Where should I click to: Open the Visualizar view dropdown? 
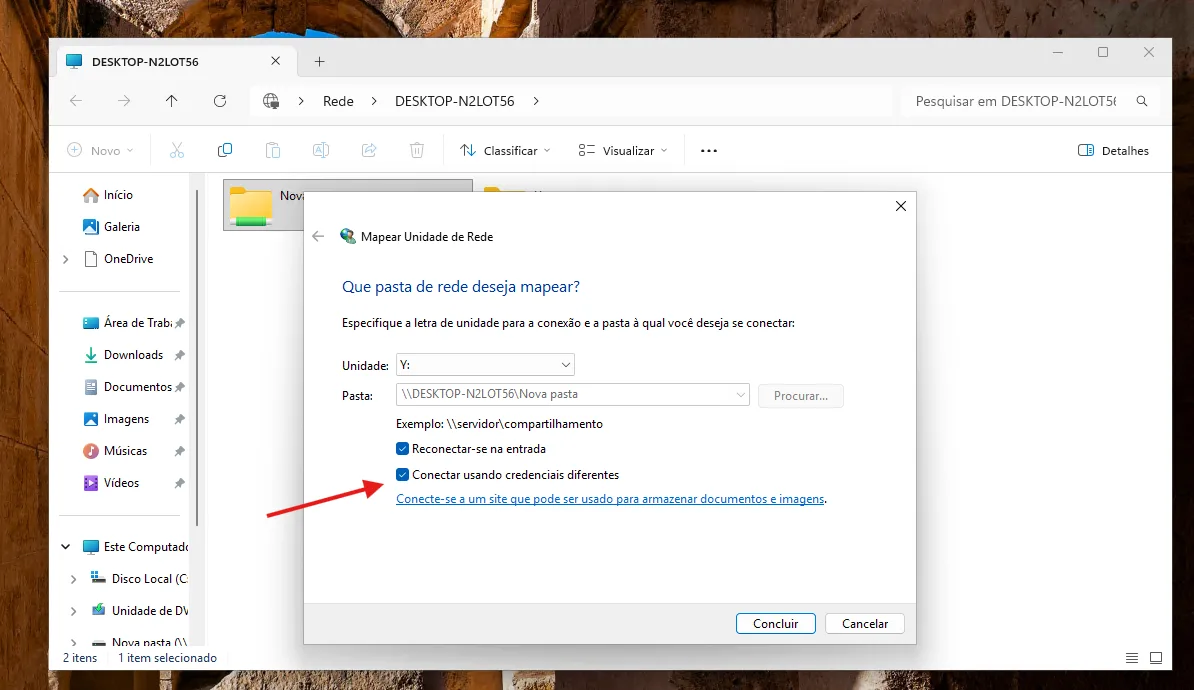623,151
